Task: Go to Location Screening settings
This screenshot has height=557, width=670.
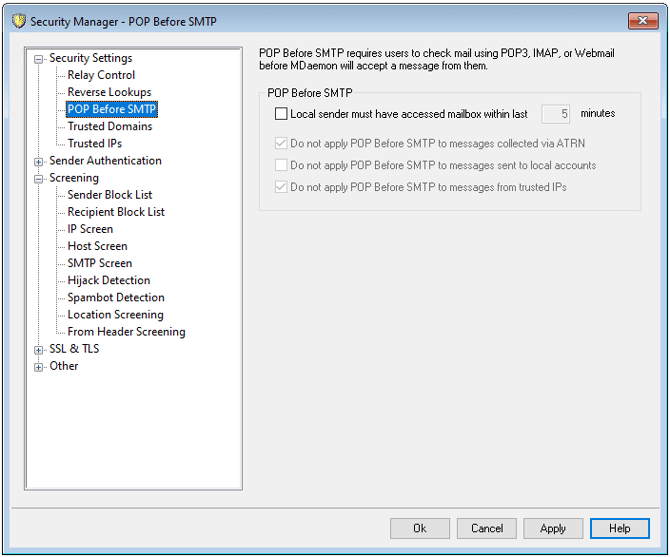Action: click(x=115, y=315)
